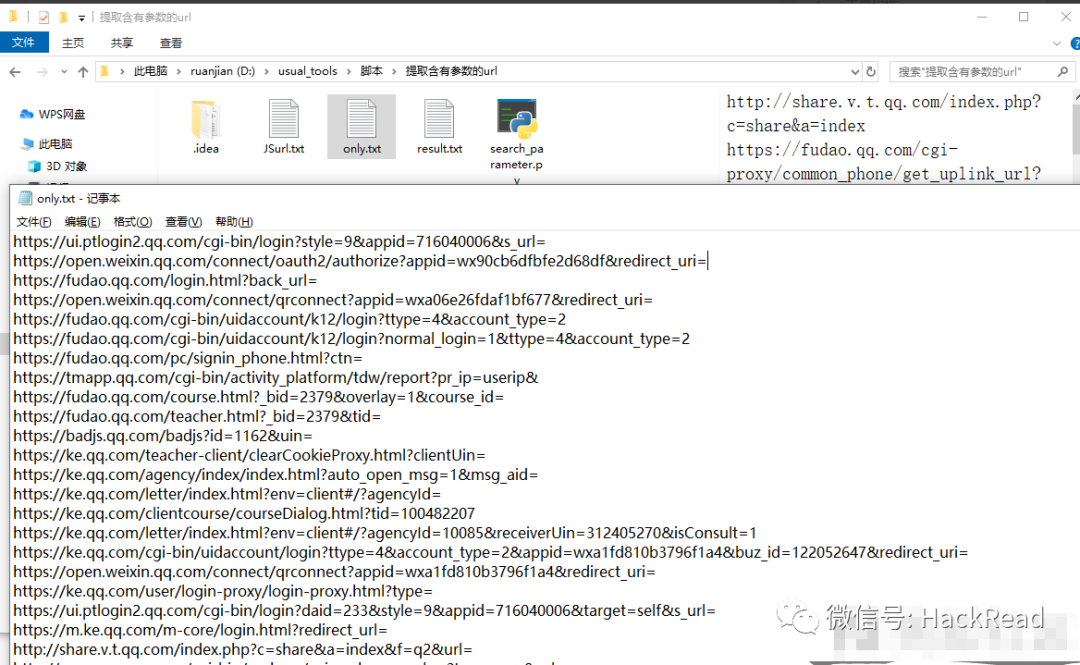
Task: Click the new folder icon in quick access toolbar
Action: 63,17
